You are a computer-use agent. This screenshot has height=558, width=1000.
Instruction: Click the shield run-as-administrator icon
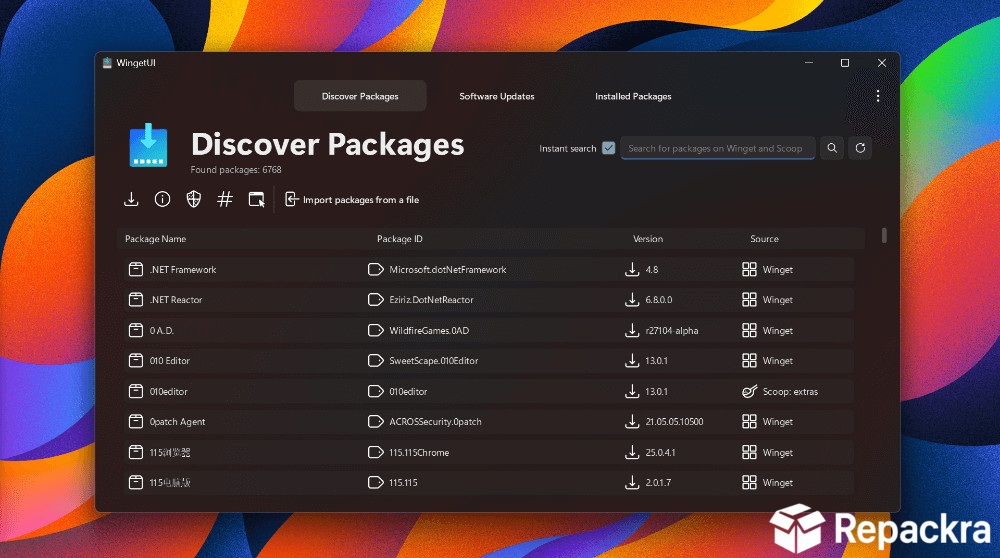point(194,200)
